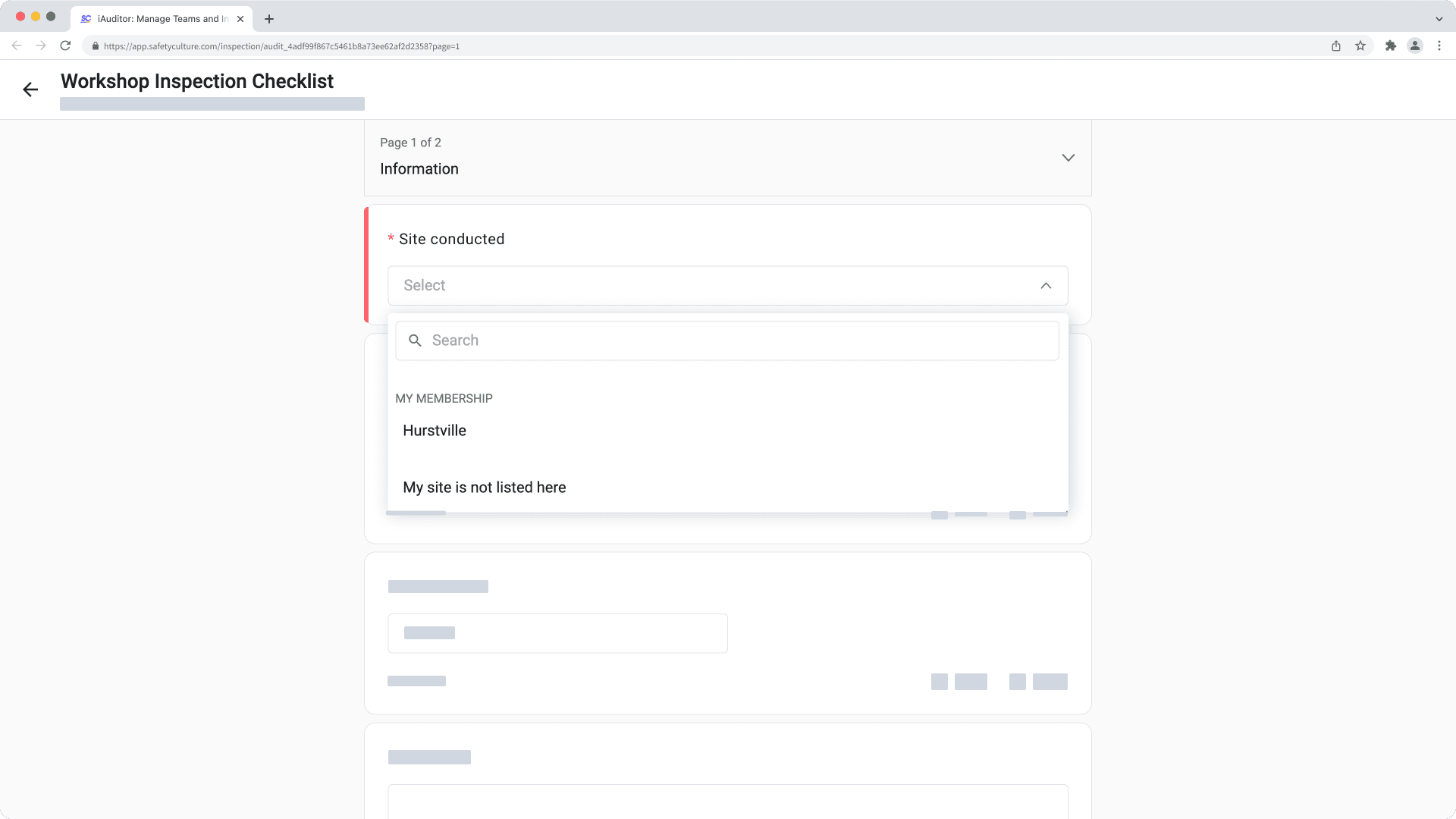This screenshot has width=1456, height=819.
Task: Expand the Page 1 of 2 Information chevron
Action: click(1068, 158)
